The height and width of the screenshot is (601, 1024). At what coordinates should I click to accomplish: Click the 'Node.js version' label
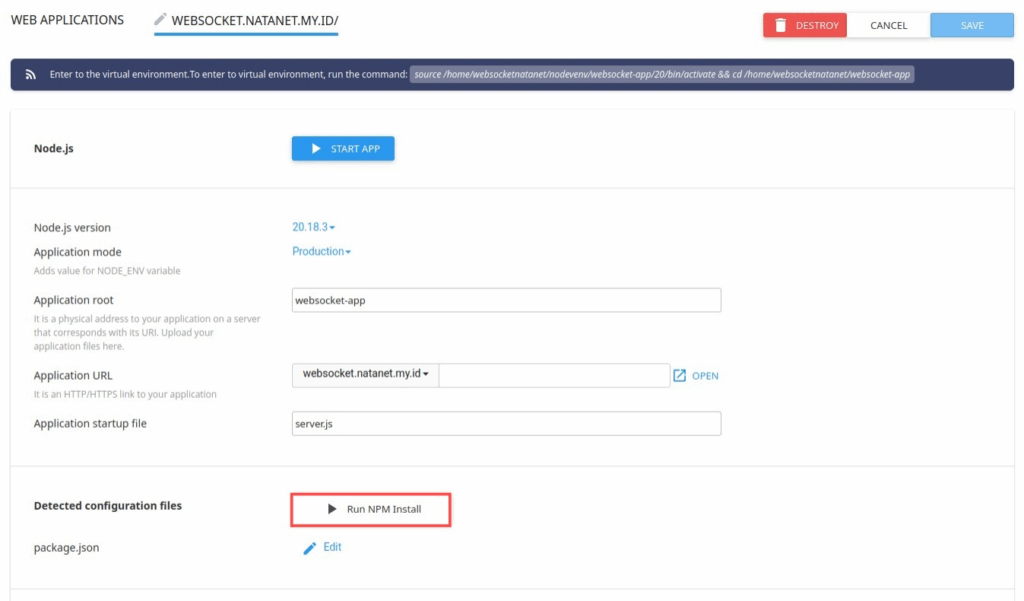tap(72, 227)
